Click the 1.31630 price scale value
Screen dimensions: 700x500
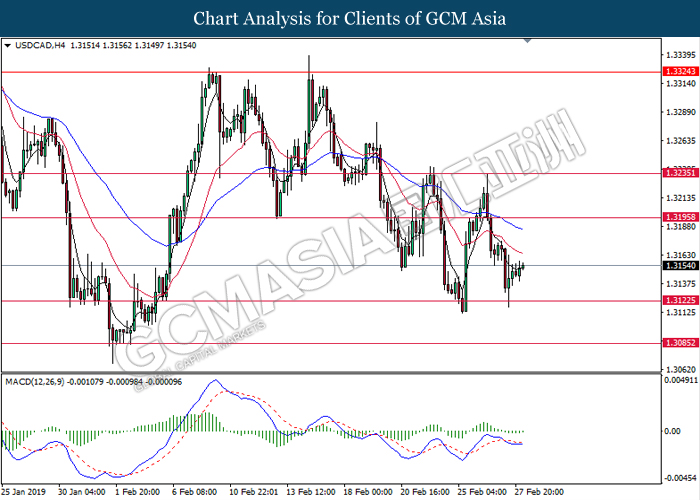(681, 255)
